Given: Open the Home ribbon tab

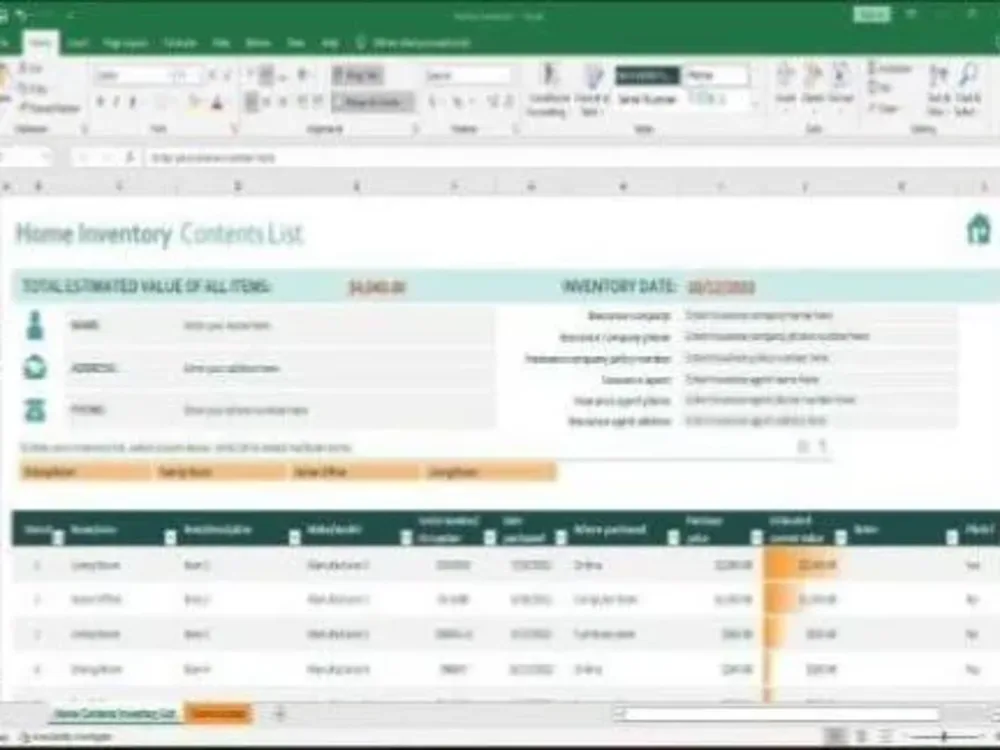Looking at the screenshot, I should pos(40,43).
